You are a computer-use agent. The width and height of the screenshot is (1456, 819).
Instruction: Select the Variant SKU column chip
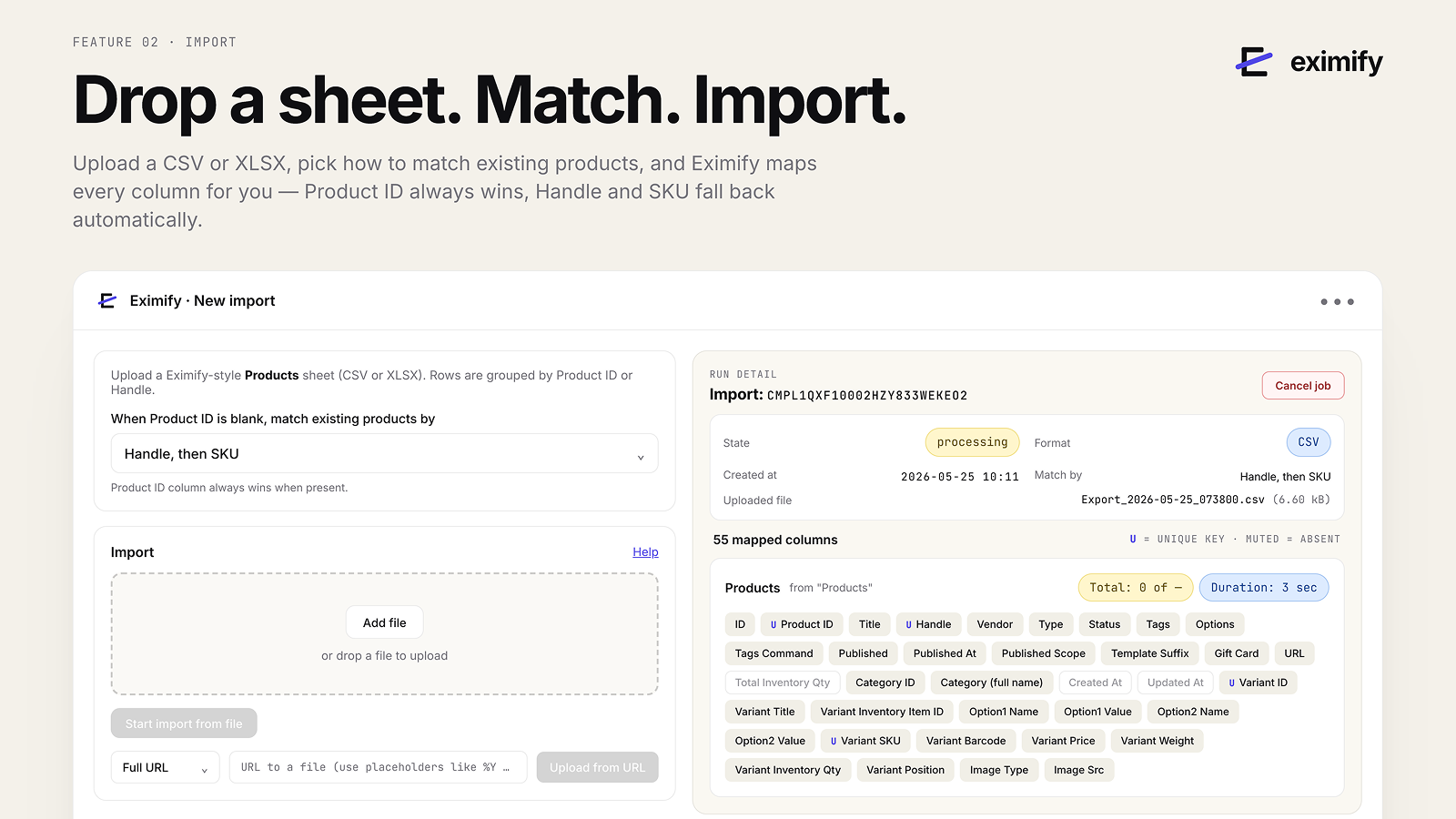pos(865,741)
